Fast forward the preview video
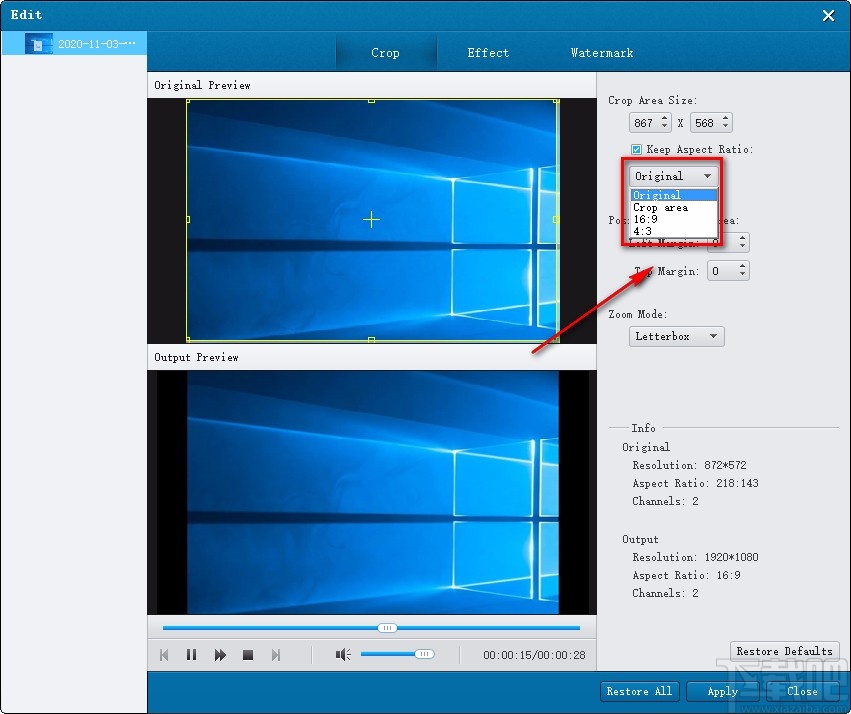Viewport: 851px width, 714px height. click(220, 655)
